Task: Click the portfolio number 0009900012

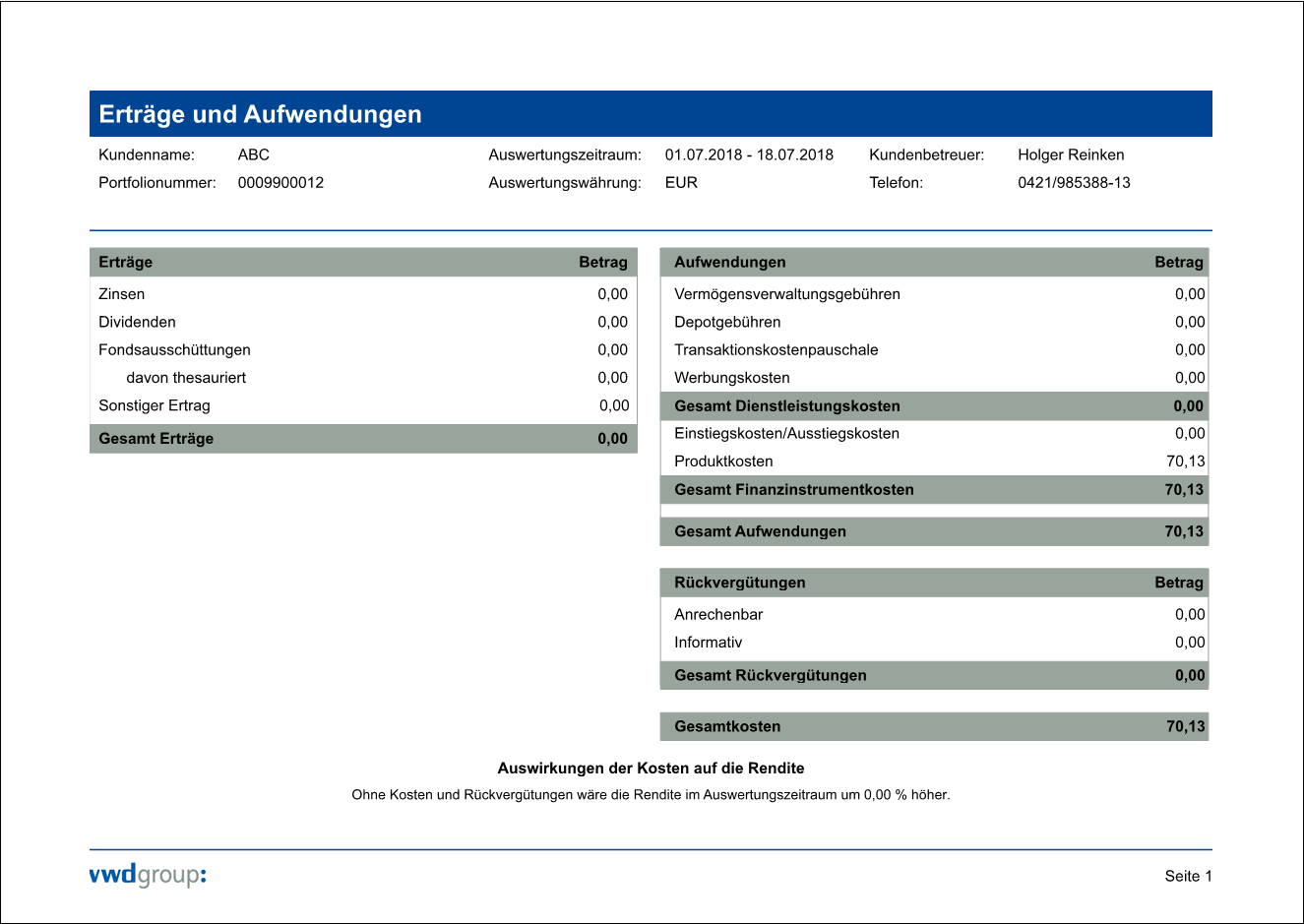Action: pyautogui.click(x=280, y=183)
